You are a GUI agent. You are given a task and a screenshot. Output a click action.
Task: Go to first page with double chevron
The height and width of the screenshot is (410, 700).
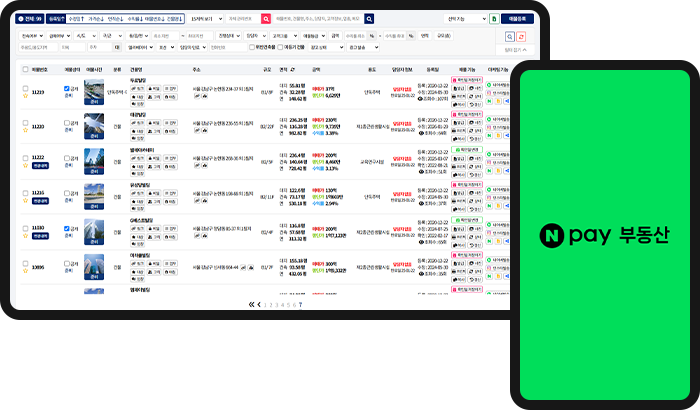click(x=251, y=305)
